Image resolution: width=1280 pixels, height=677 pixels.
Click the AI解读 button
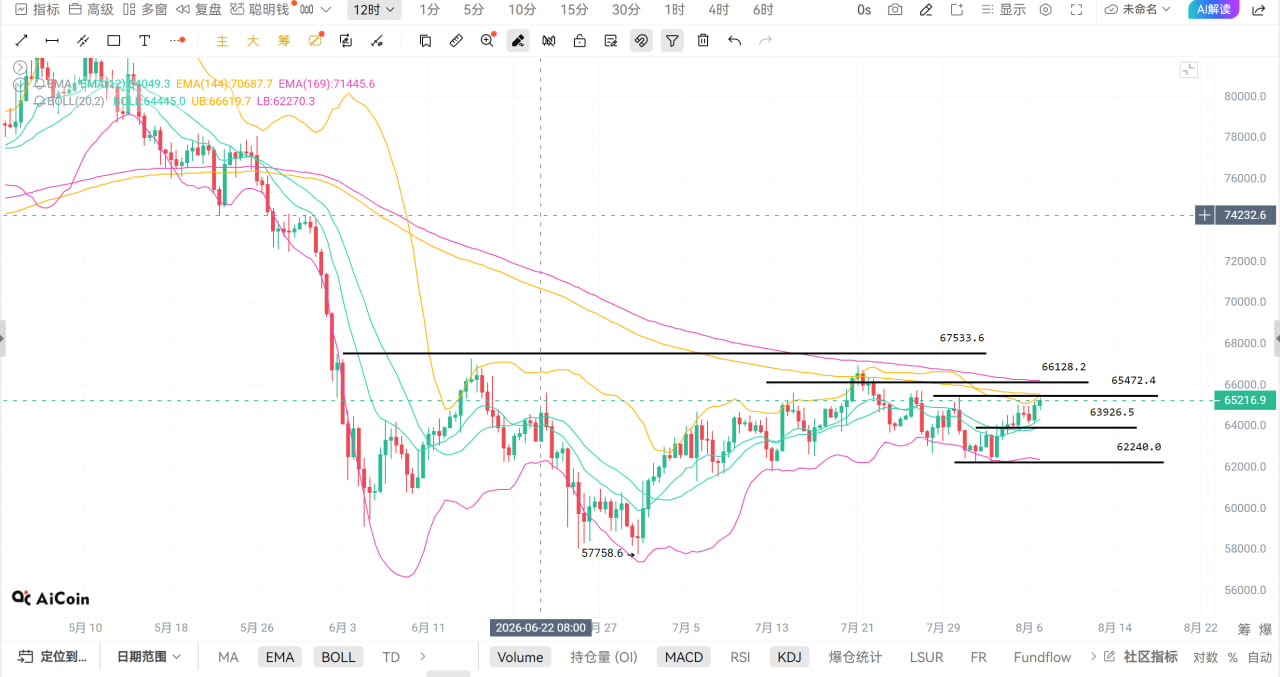coord(1215,10)
